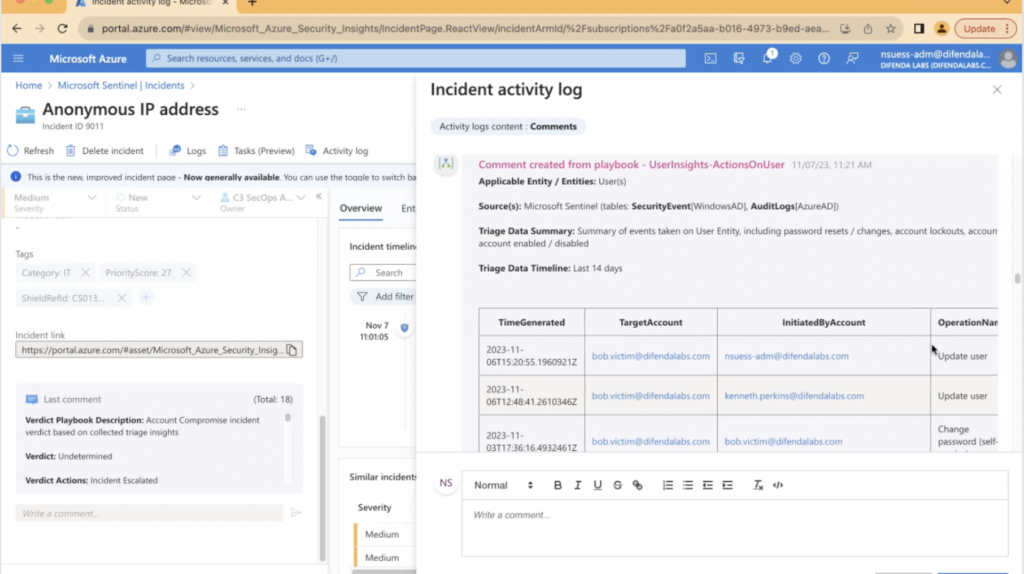Add a new tag with plus icon
Screen dimensions: 1024x574
tap(146, 298)
